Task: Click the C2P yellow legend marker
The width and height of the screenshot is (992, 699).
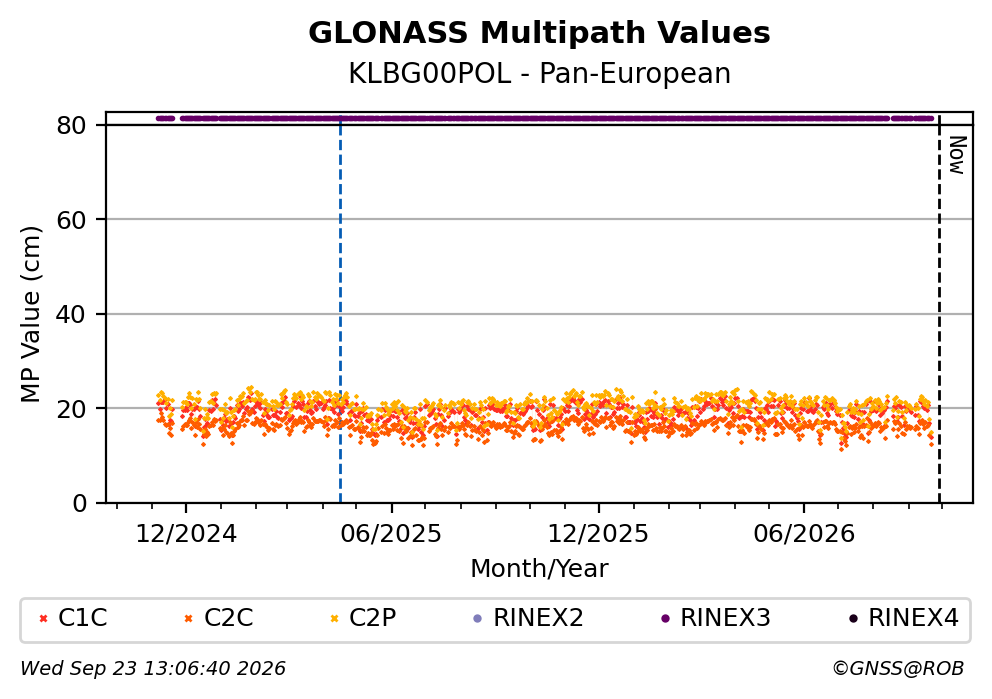Action: tap(334, 619)
